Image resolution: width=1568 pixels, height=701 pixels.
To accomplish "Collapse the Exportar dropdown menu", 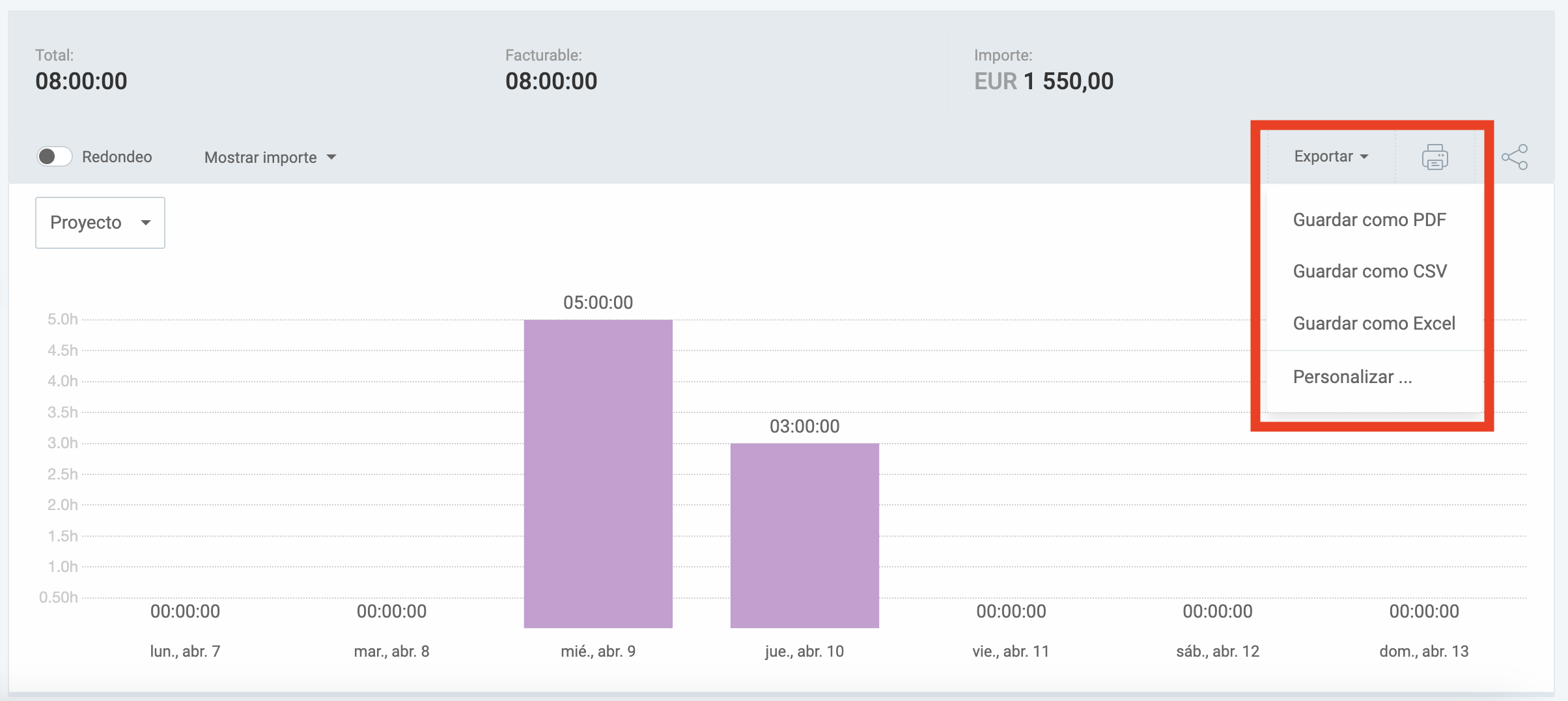I will click(1330, 156).
